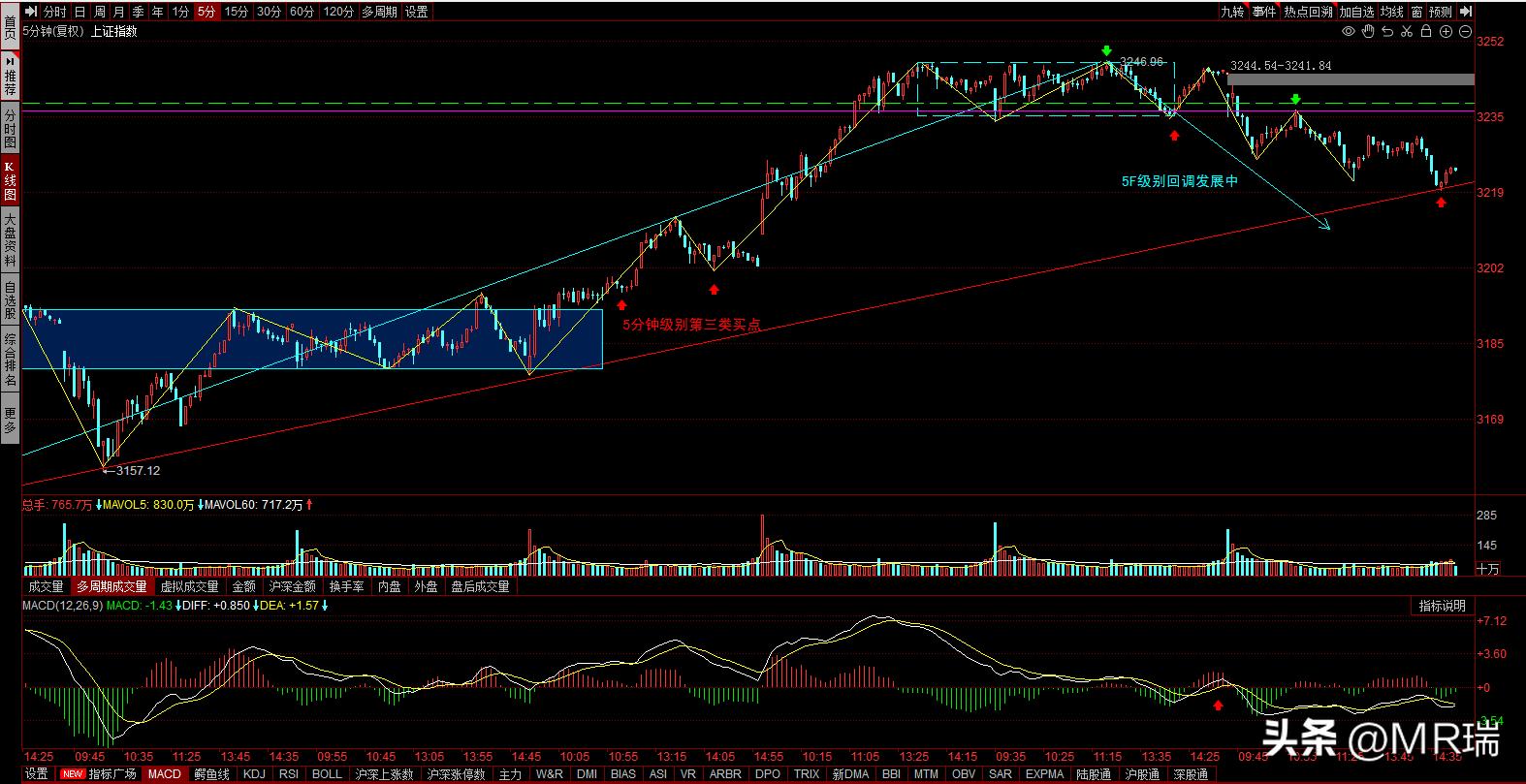Select the MACD indicator at the bottom
Screen dimensions: 1526x784
[x=165, y=774]
